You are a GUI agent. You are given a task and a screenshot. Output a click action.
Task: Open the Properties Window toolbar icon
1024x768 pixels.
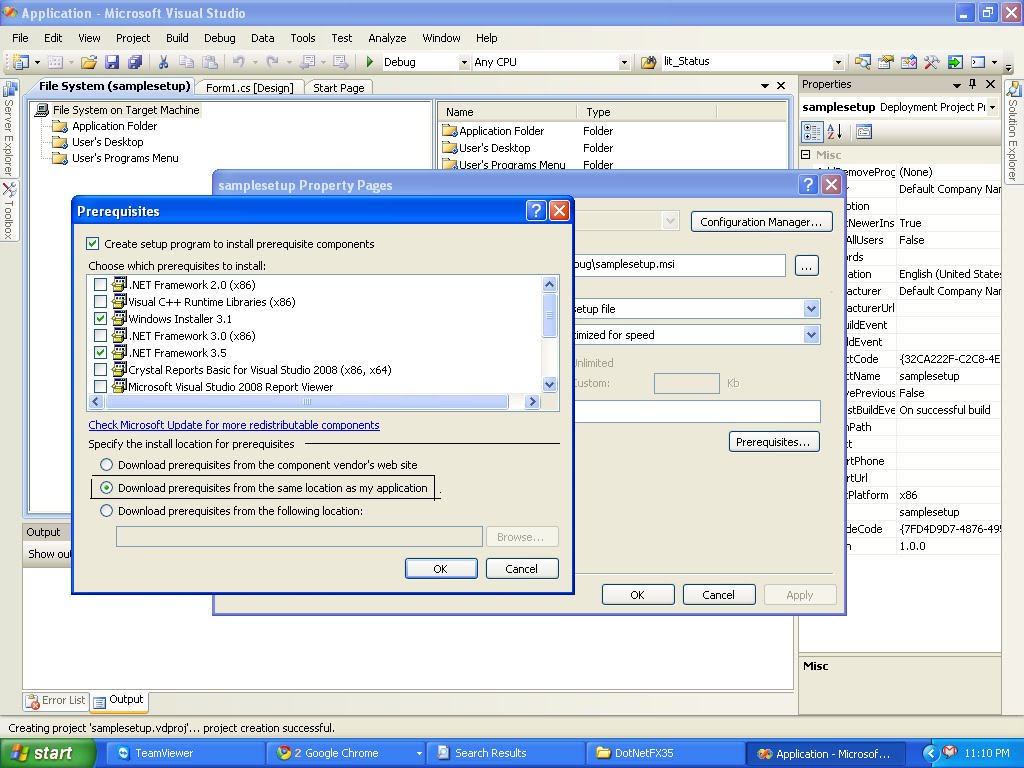[886, 62]
